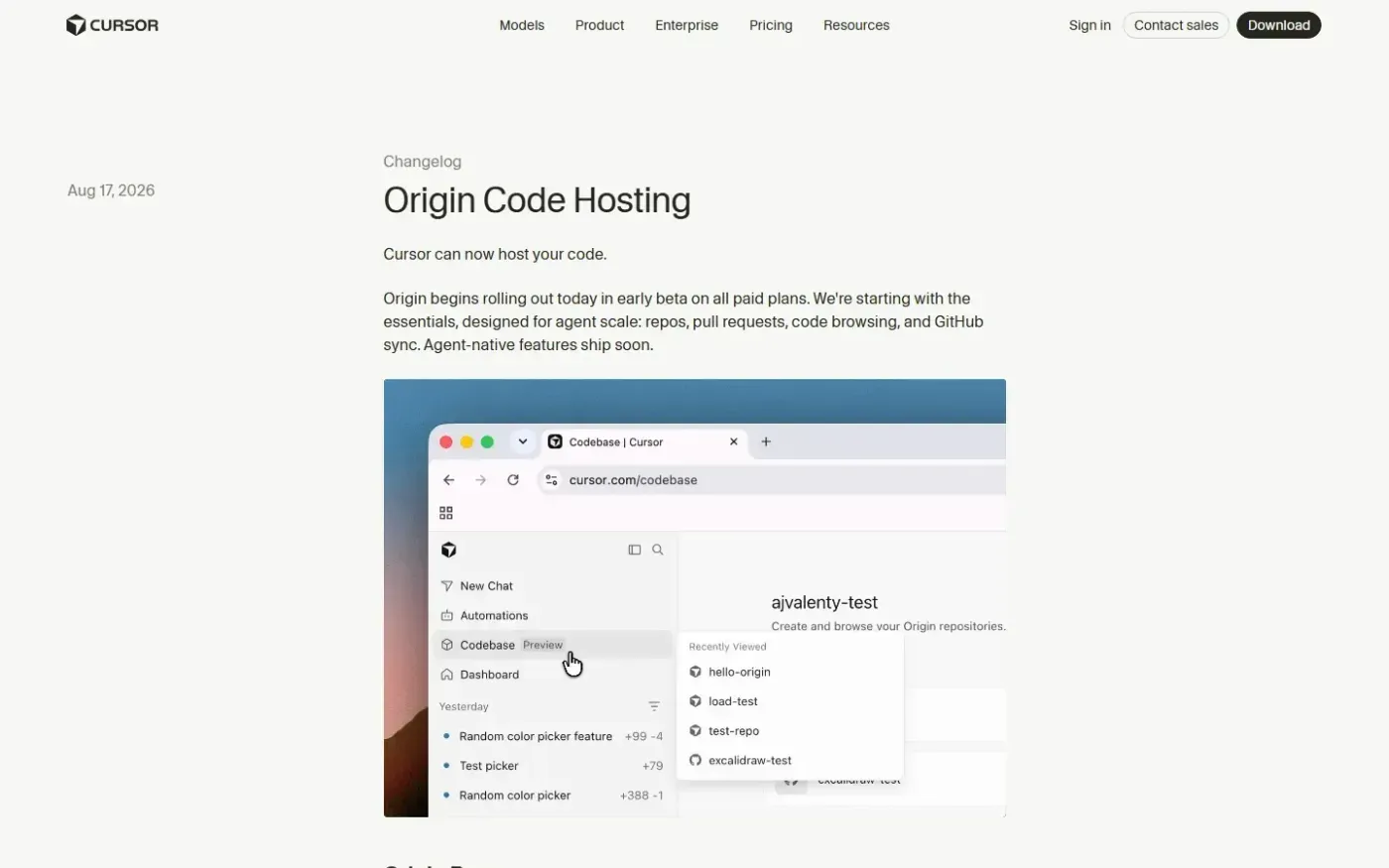This screenshot has width=1389, height=868.
Task: Toggle the sidebar panel icon
Action: 635,550
